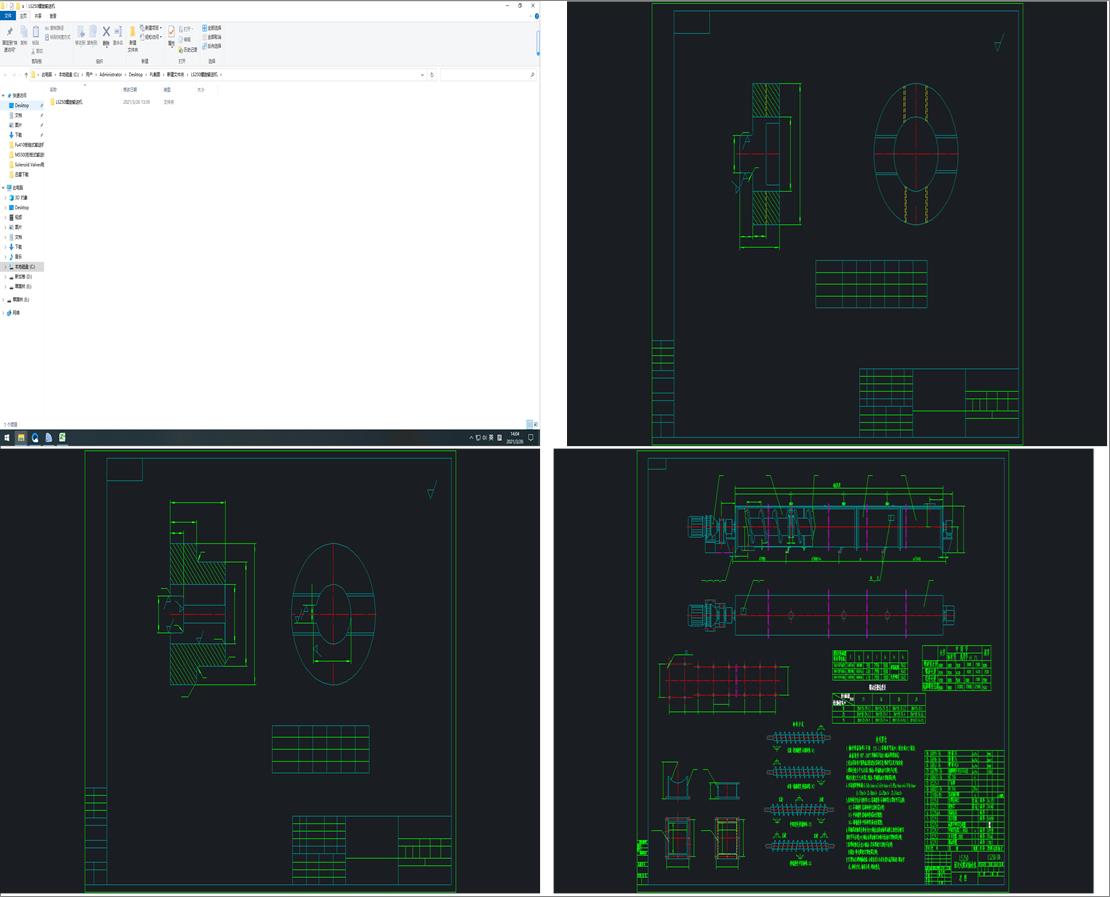Click Copy path in the ribbon clipboard group
The height and width of the screenshot is (897, 1110).
(x=55, y=28)
